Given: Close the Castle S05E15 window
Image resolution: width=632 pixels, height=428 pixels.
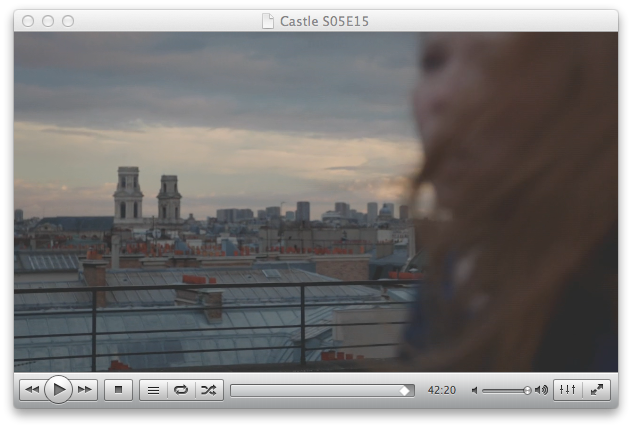Looking at the screenshot, I should tap(28, 21).
